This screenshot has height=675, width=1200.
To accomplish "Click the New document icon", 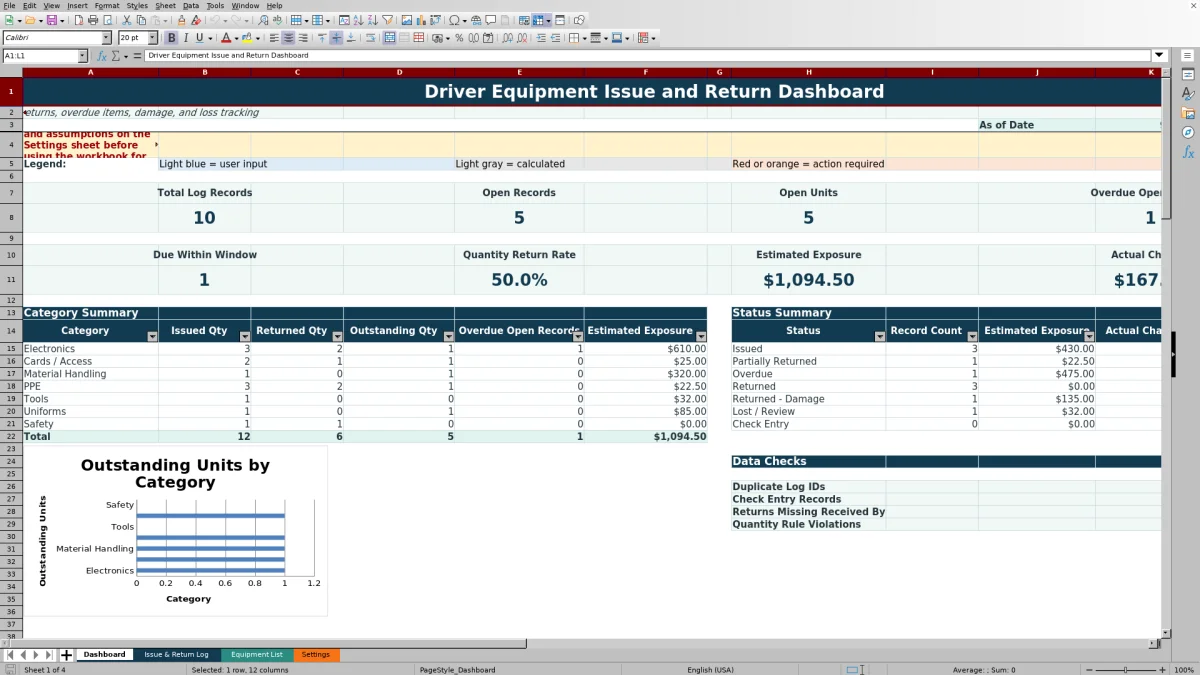I will click(9, 20).
